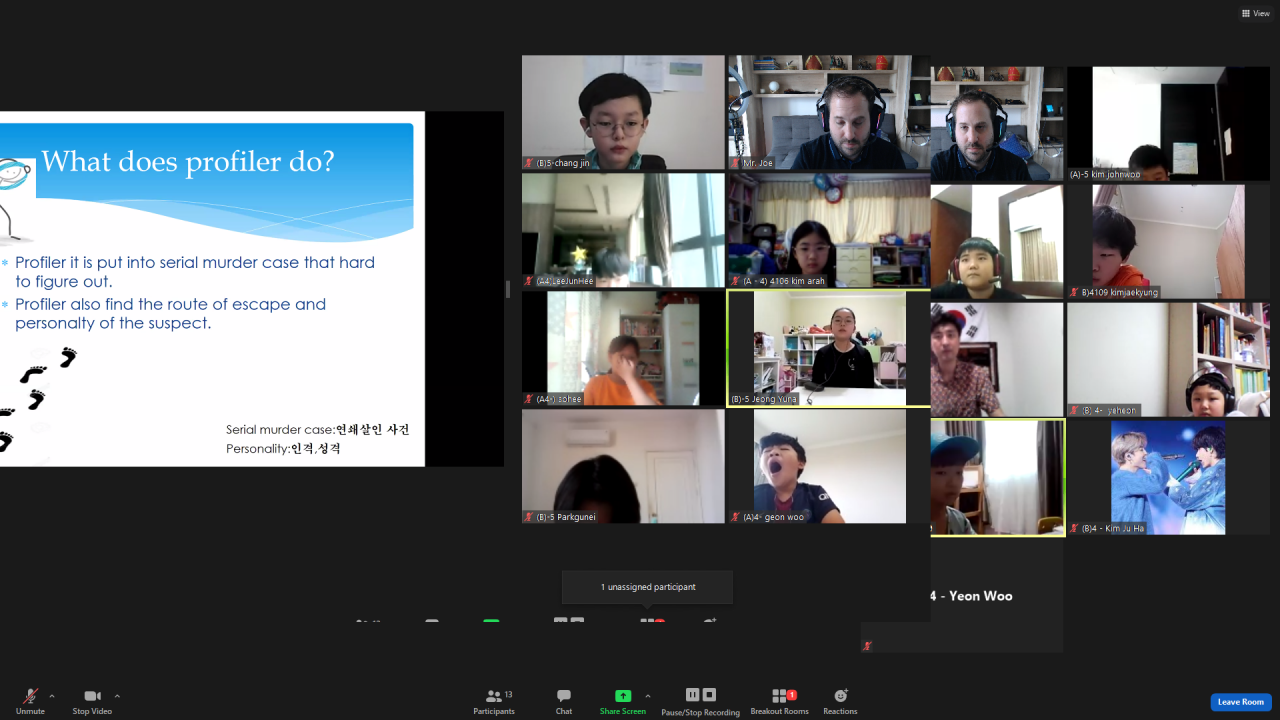Screen dimensions: 1280x720
Task: Click the green Share Screen icon
Action: coord(623,696)
